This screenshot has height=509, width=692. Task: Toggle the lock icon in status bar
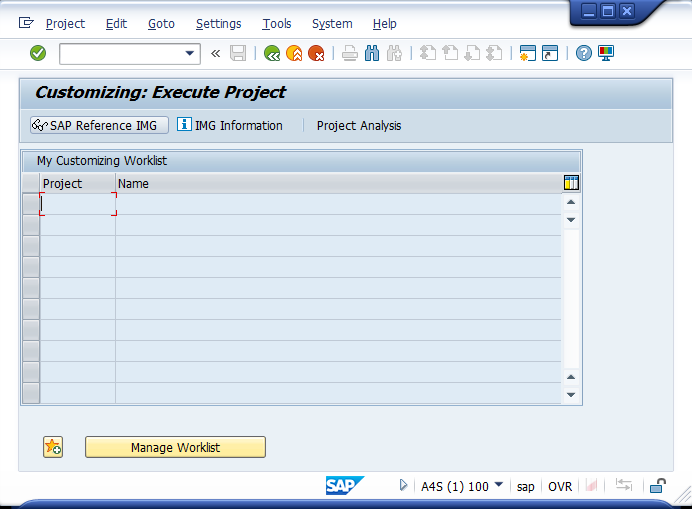coord(657,486)
